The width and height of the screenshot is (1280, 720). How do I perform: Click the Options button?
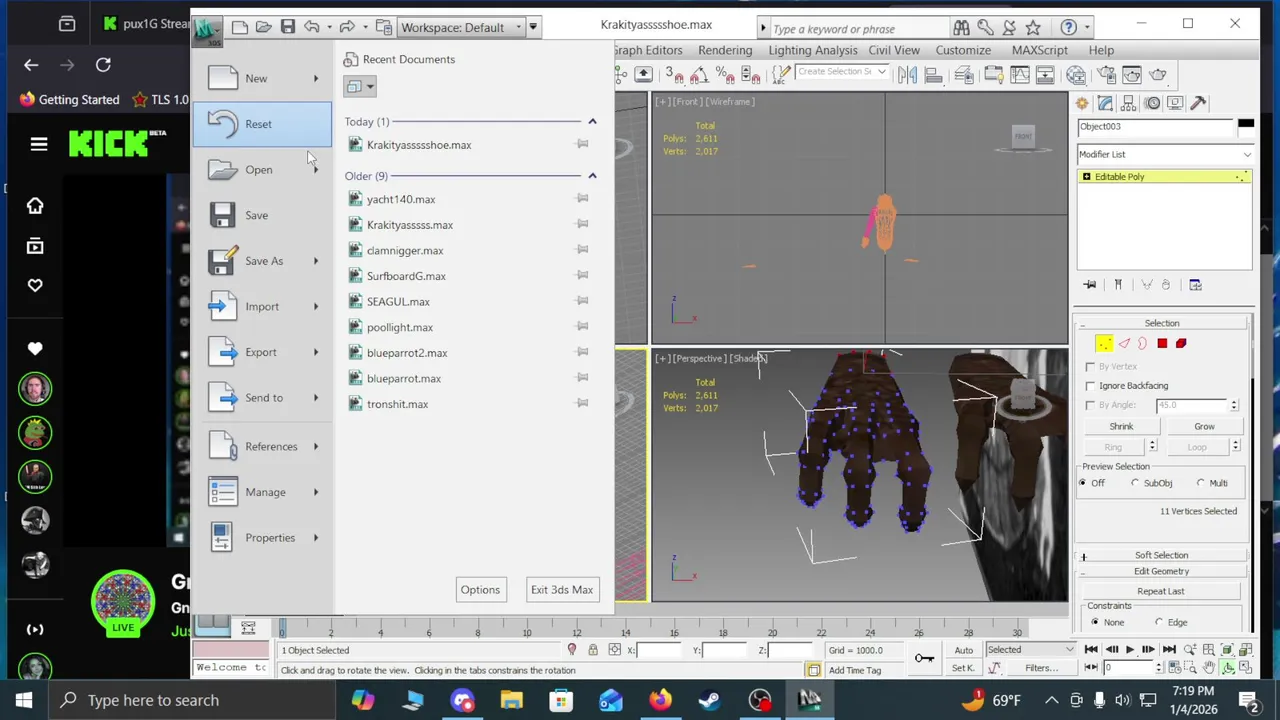click(480, 590)
